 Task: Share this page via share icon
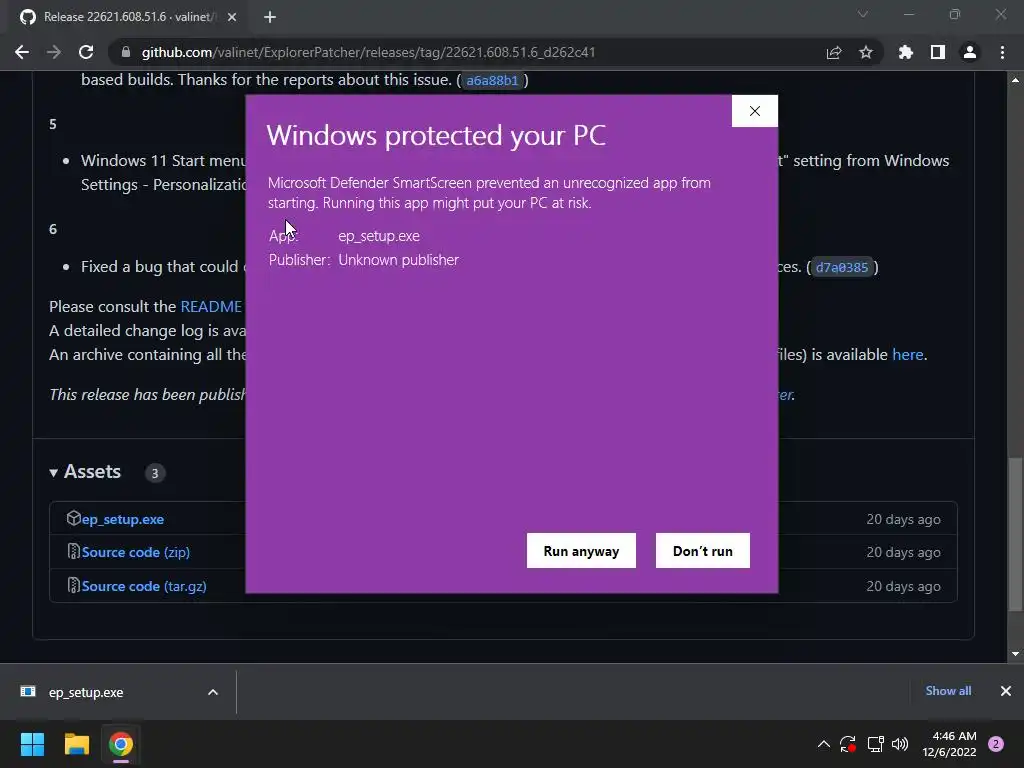pyautogui.click(x=834, y=52)
